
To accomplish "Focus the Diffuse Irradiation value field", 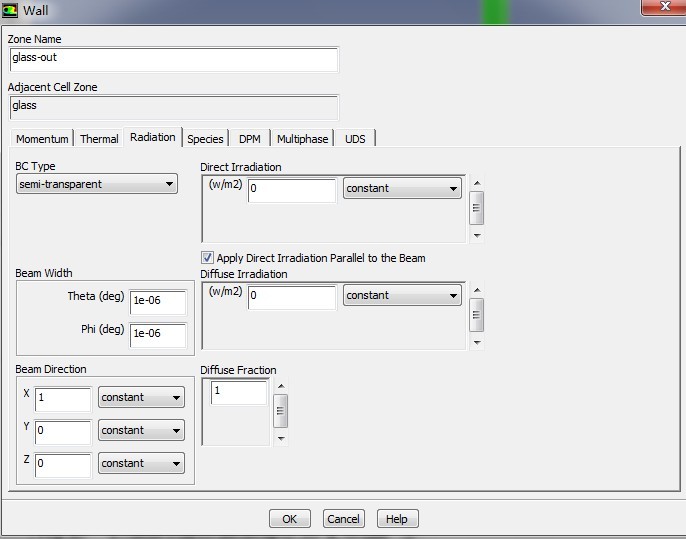I will point(291,296).
